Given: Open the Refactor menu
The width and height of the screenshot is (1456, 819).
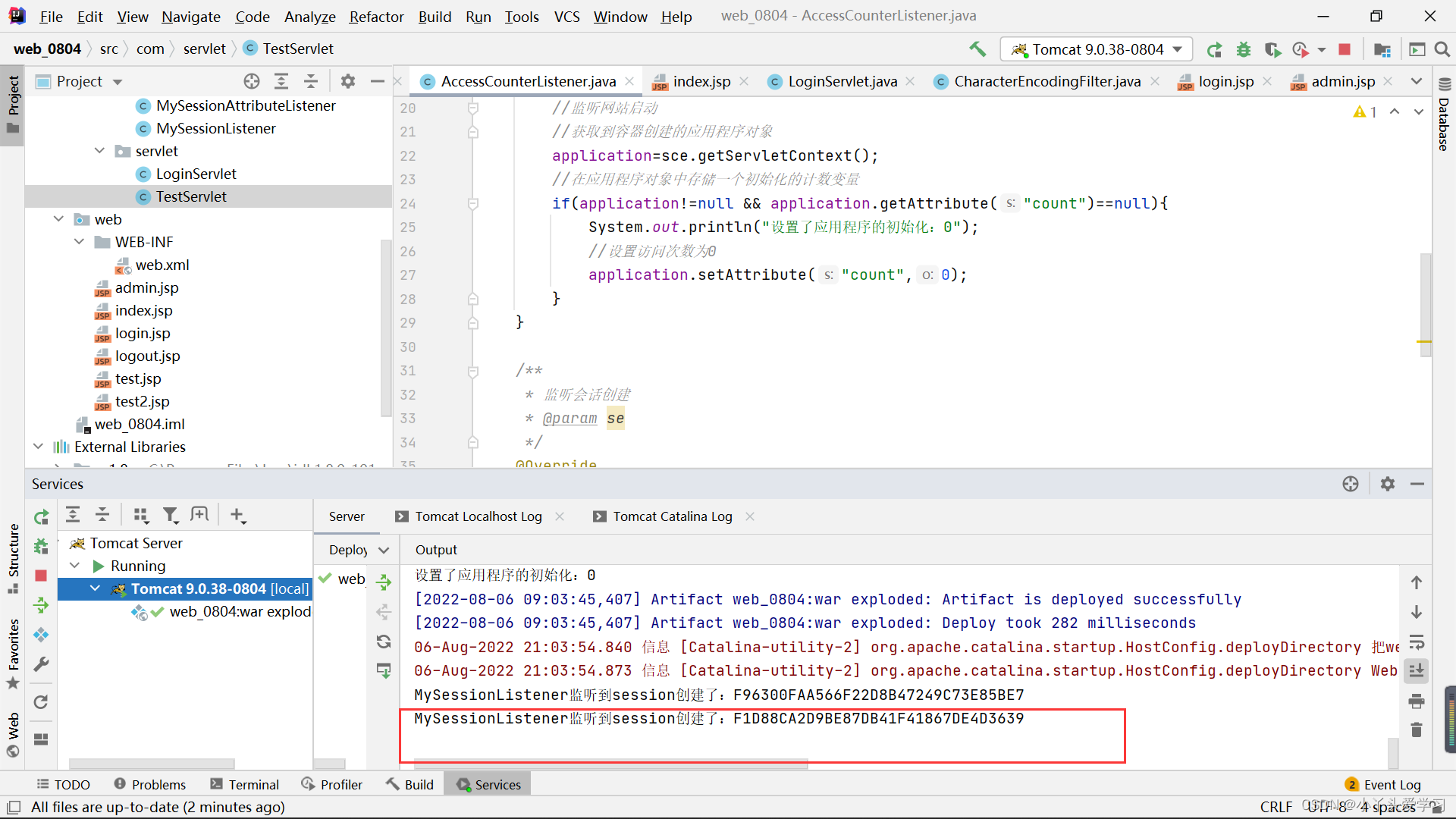Looking at the screenshot, I should click(376, 17).
